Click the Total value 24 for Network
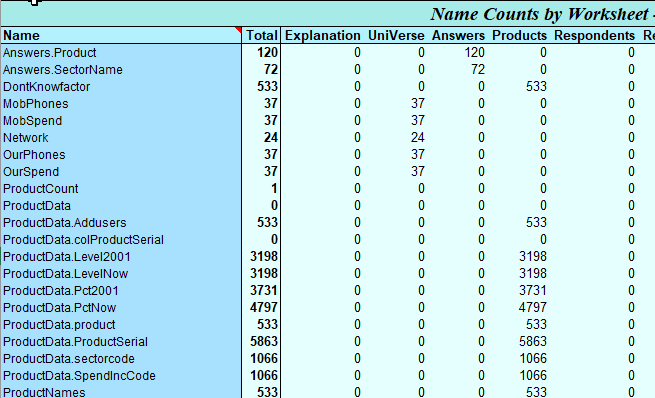 pyautogui.click(x=271, y=138)
